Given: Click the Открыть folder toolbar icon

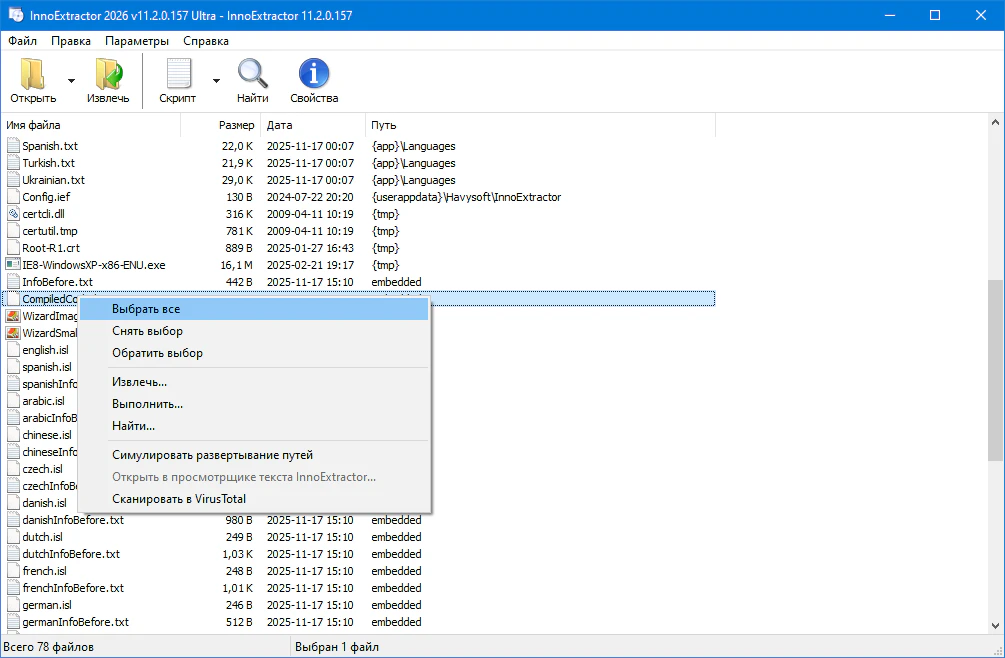Looking at the screenshot, I should [x=33, y=75].
